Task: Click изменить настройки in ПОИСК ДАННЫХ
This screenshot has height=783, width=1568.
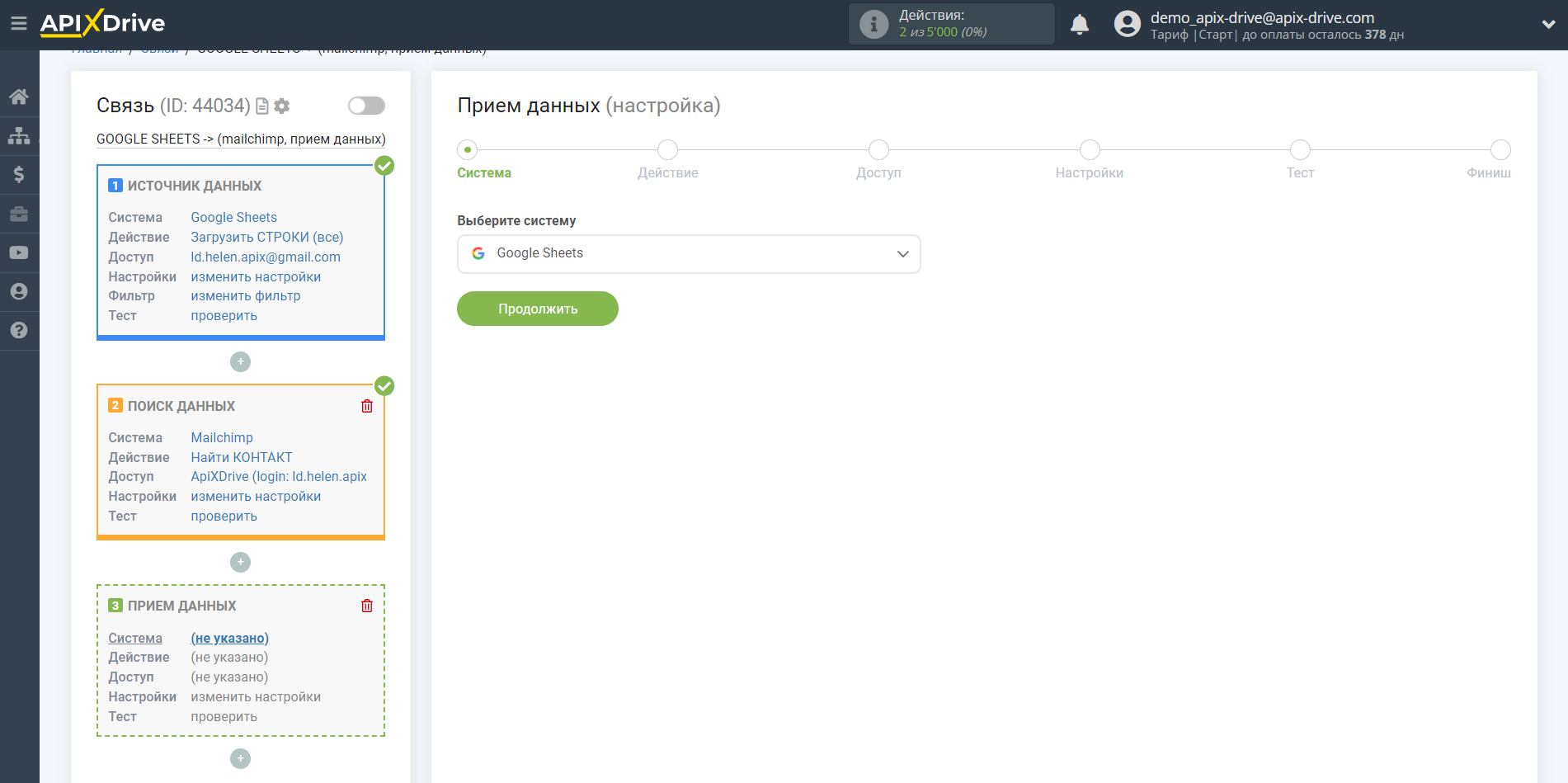Action: (x=256, y=496)
